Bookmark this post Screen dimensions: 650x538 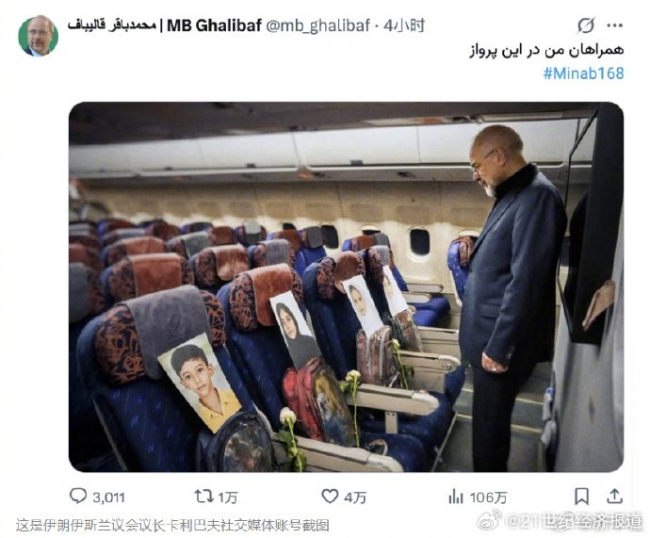tap(581, 496)
